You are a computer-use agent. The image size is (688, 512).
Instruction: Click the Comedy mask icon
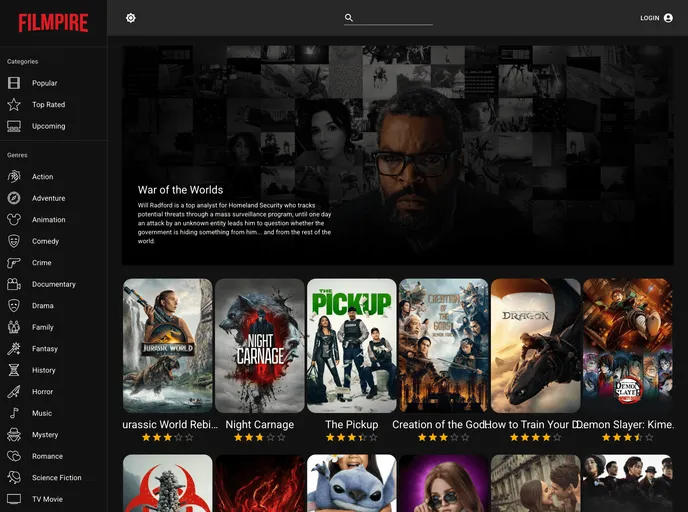[x=14, y=241]
